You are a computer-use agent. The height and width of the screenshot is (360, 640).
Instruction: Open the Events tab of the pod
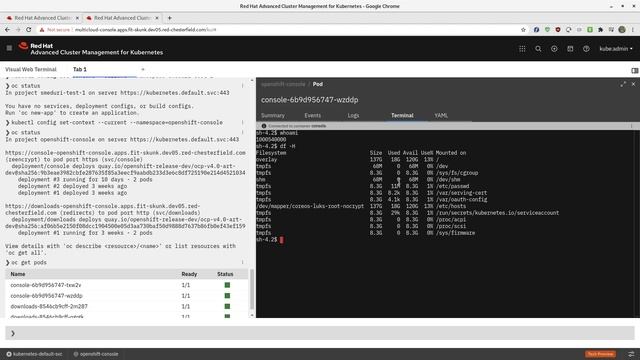click(x=313, y=116)
